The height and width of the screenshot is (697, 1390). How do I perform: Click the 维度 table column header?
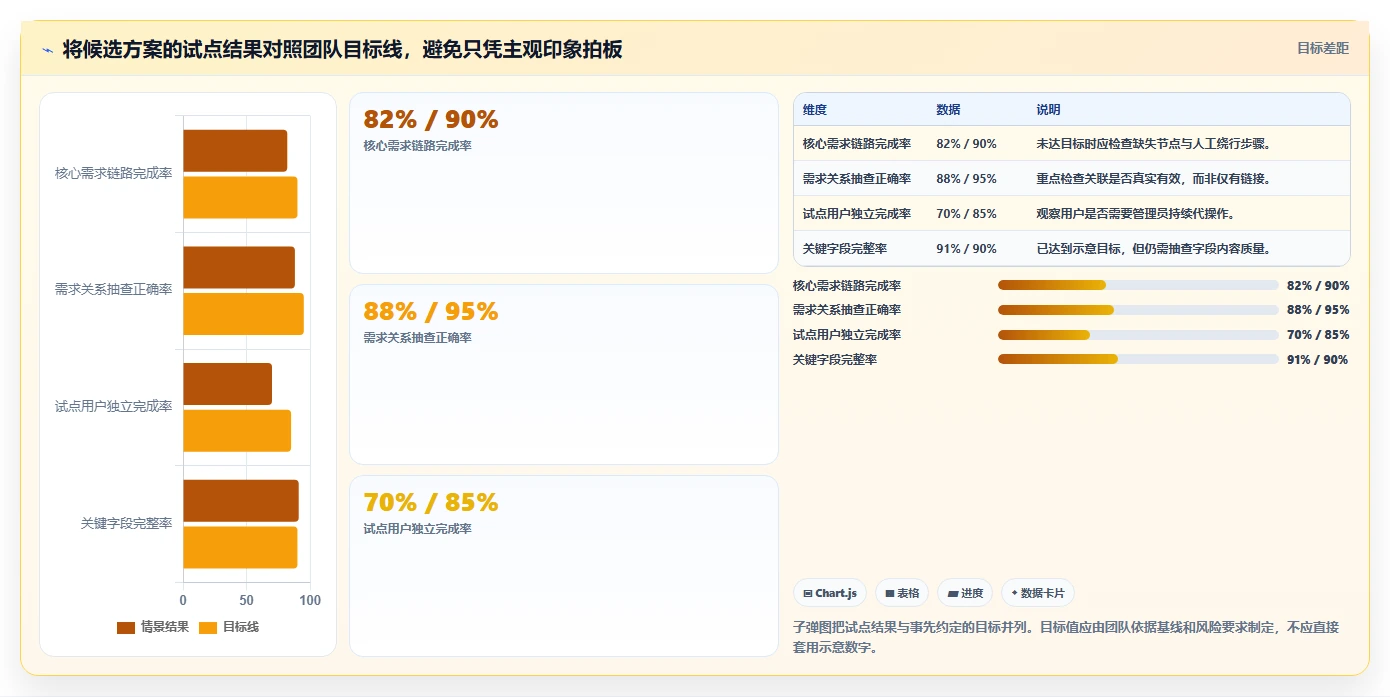tap(815, 110)
